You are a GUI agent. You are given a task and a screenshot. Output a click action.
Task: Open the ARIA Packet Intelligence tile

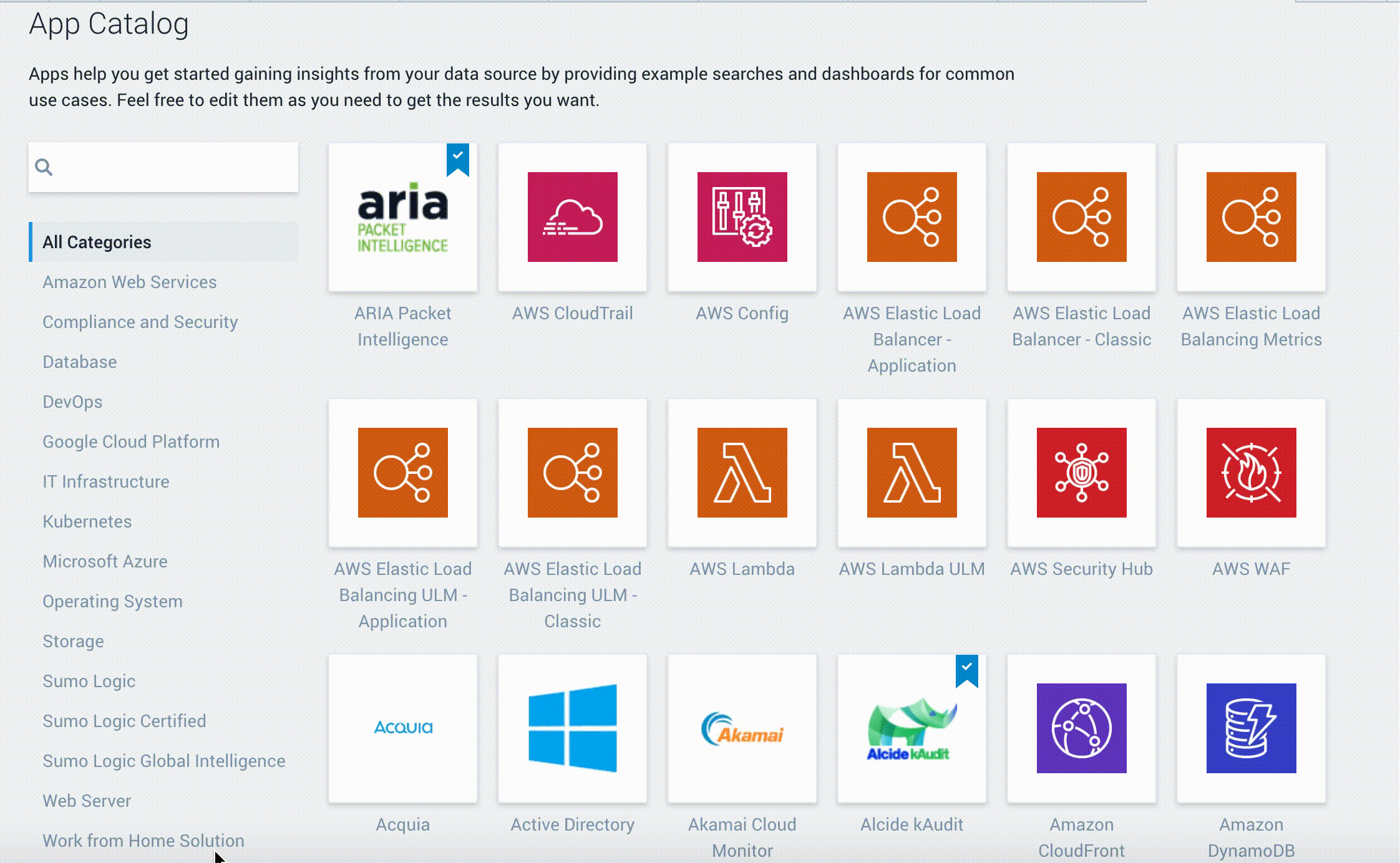coord(402,217)
